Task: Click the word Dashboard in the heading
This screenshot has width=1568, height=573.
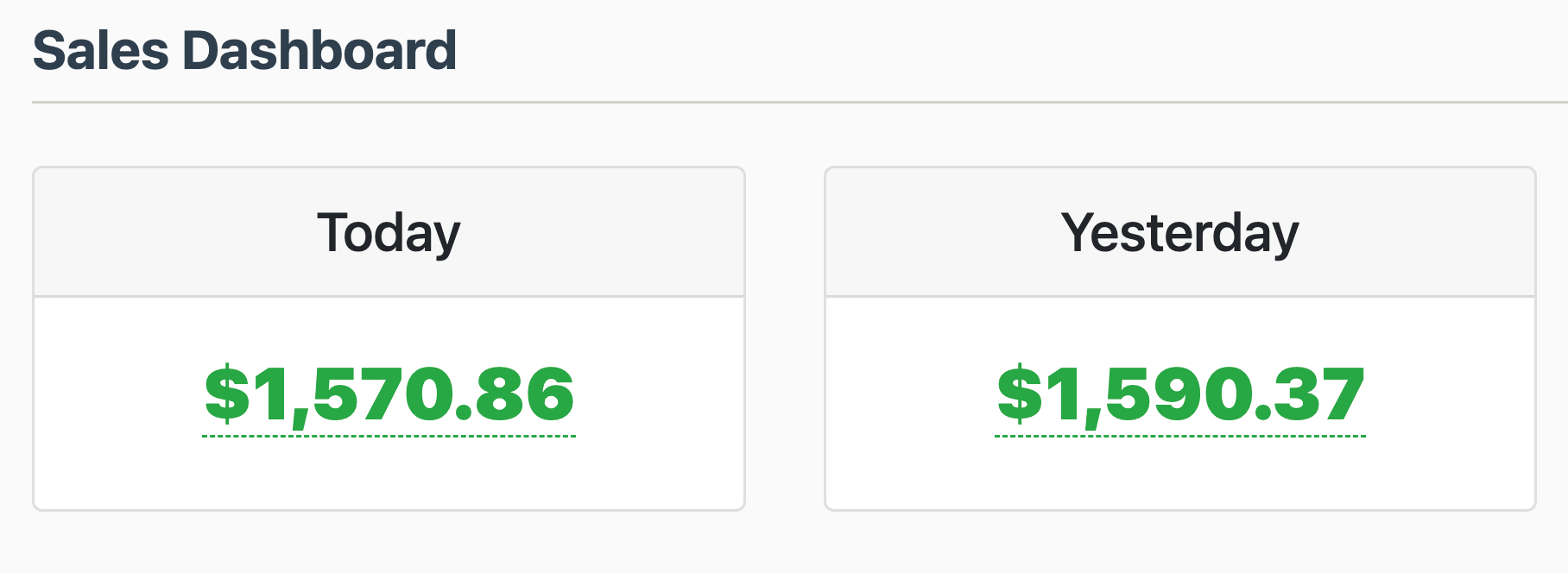Action: 319,51
